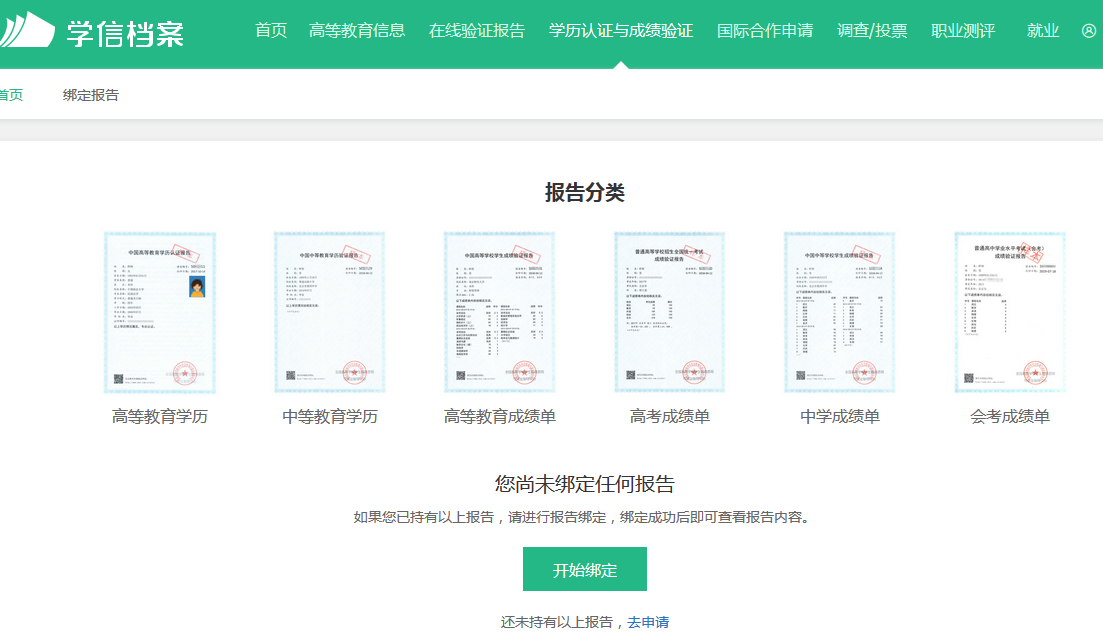Click the 高考成绩单 report thumbnail
The image size is (1103, 632).
670,313
